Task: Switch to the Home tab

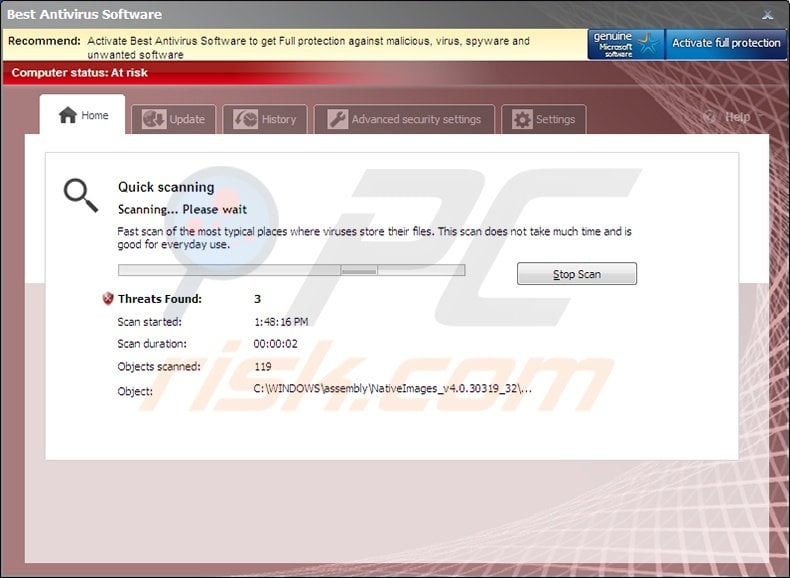Action: (x=83, y=114)
